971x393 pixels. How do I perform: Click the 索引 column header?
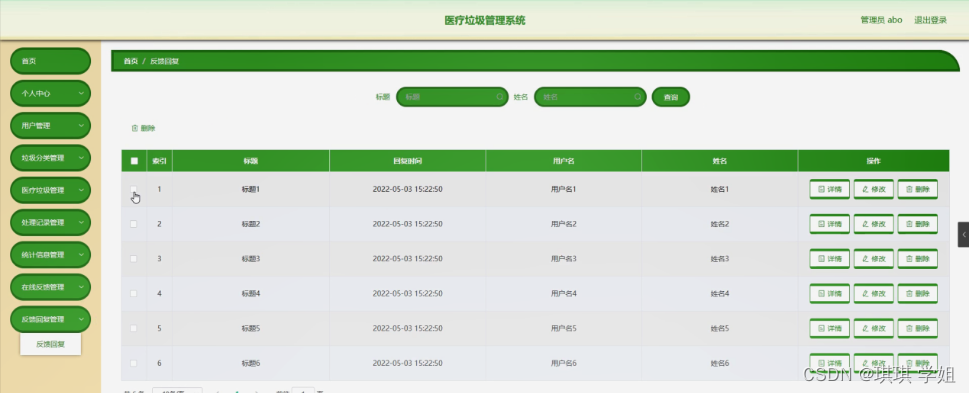pyautogui.click(x=159, y=161)
